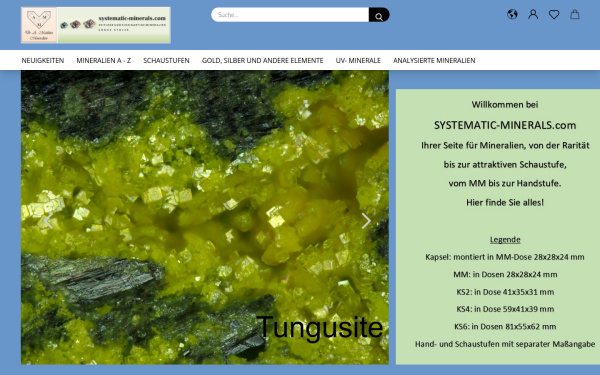This screenshot has height=375, width=600.
Task: Open the UV- Minerale menu item
Action: [x=358, y=60]
